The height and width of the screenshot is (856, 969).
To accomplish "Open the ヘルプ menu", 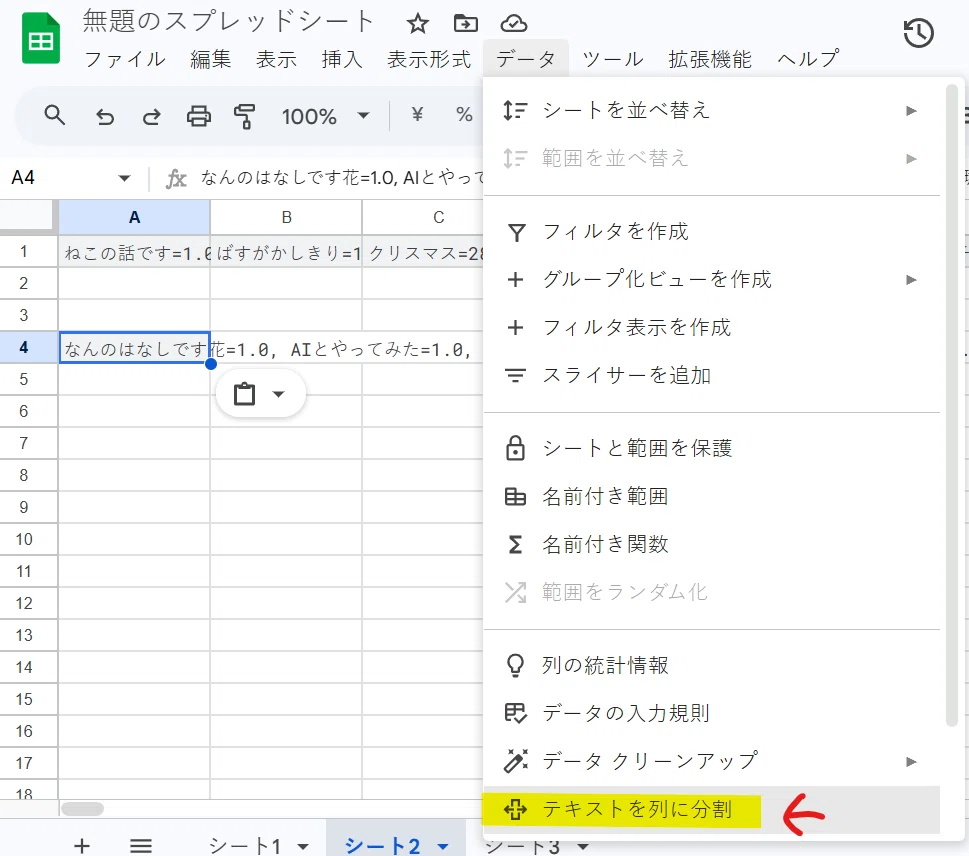I will click(808, 59).
